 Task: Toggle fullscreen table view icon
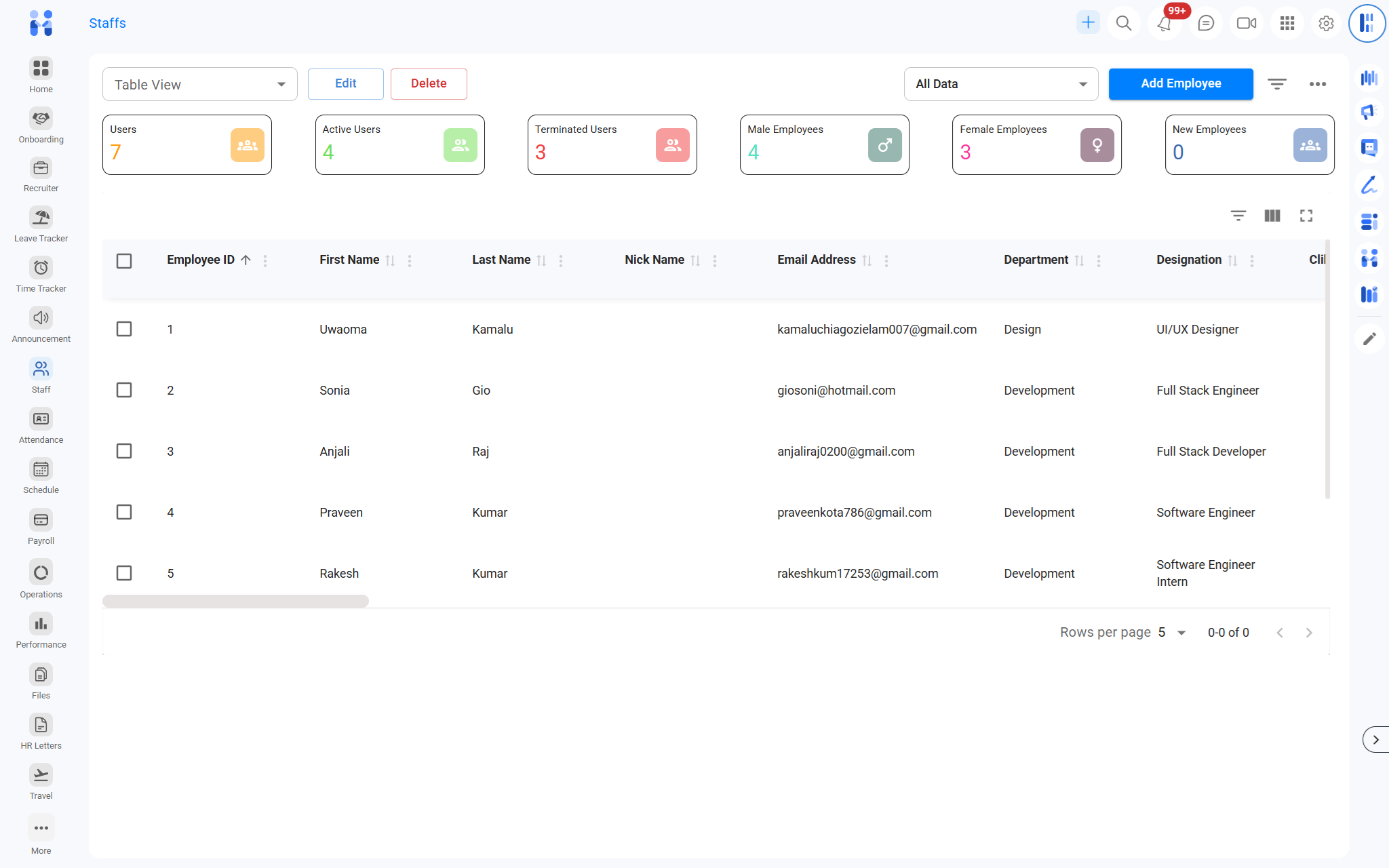1306,216
